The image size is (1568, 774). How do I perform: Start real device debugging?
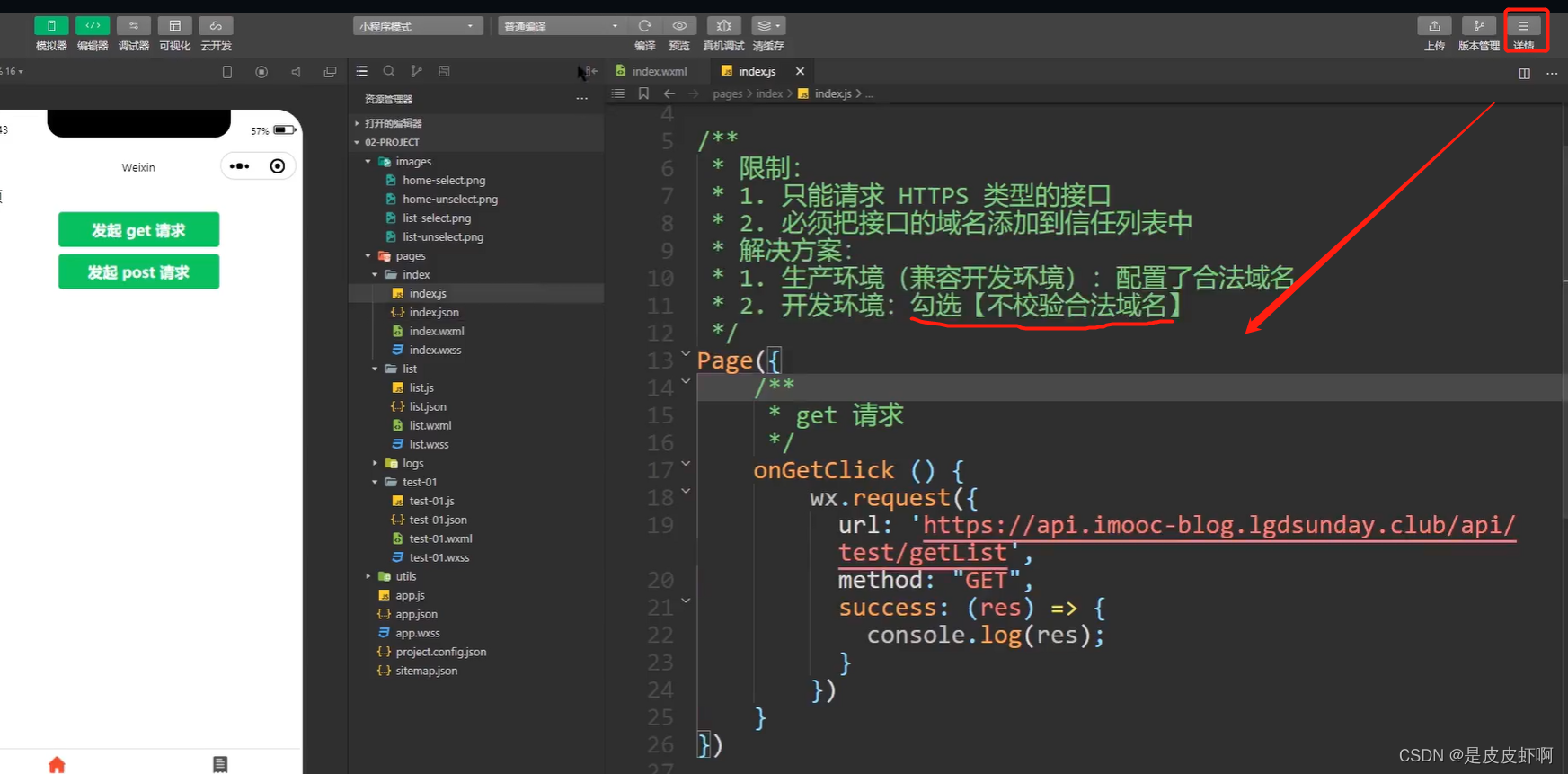click(x=723, y=26)
